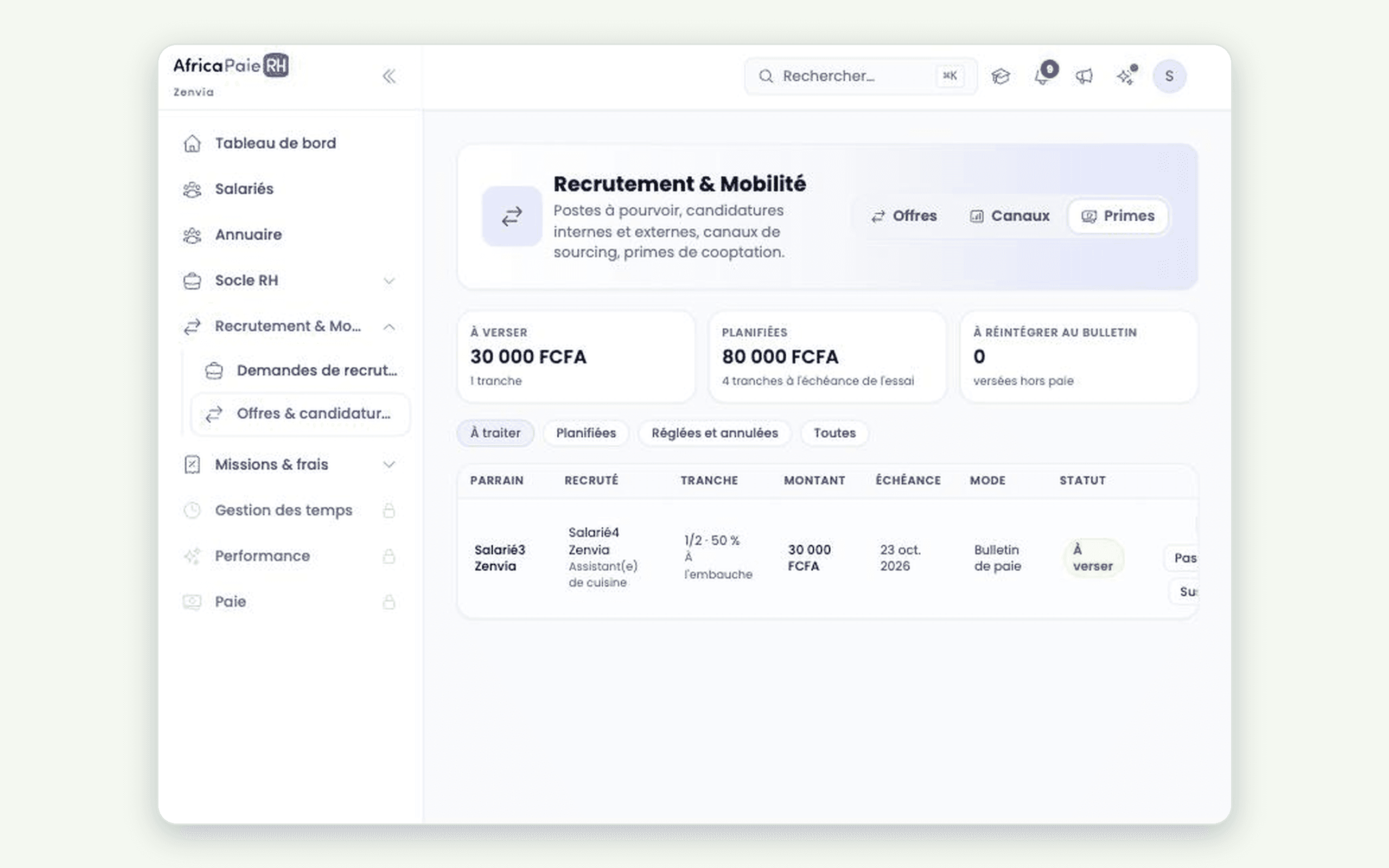This screenshot has width=1389, height=868.
Task: Filter by À traiter
Action: 495,433
